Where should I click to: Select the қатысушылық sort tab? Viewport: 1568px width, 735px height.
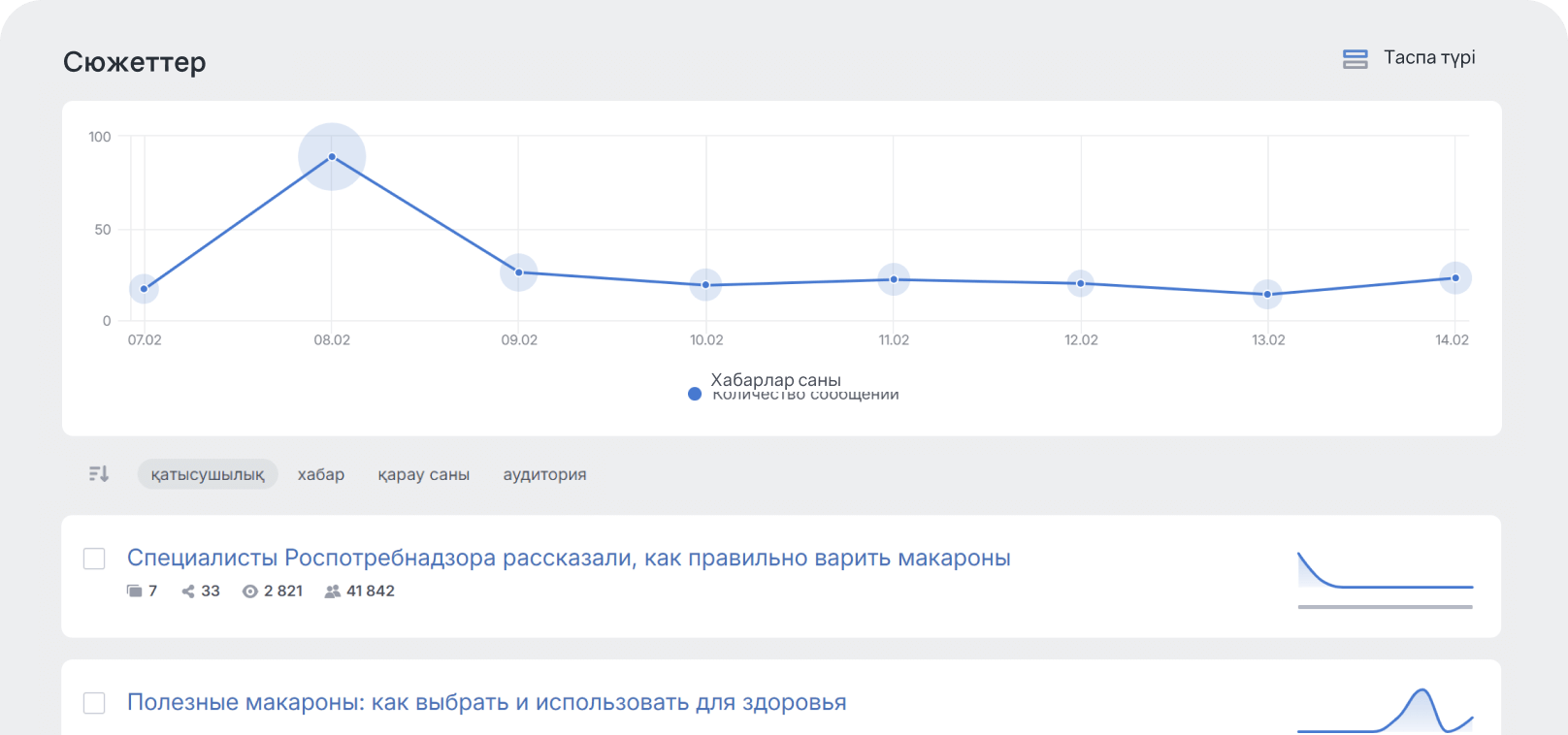(208, 474)
